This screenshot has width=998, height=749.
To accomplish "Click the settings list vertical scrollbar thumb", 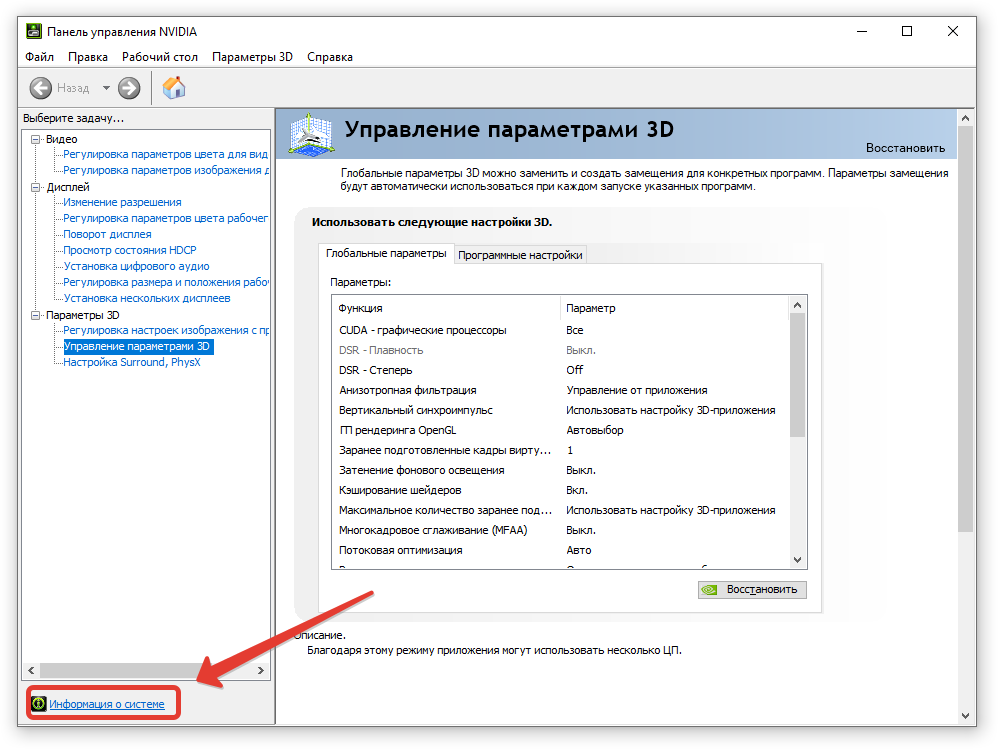I will pyautogui.click(x=798, y=375).
